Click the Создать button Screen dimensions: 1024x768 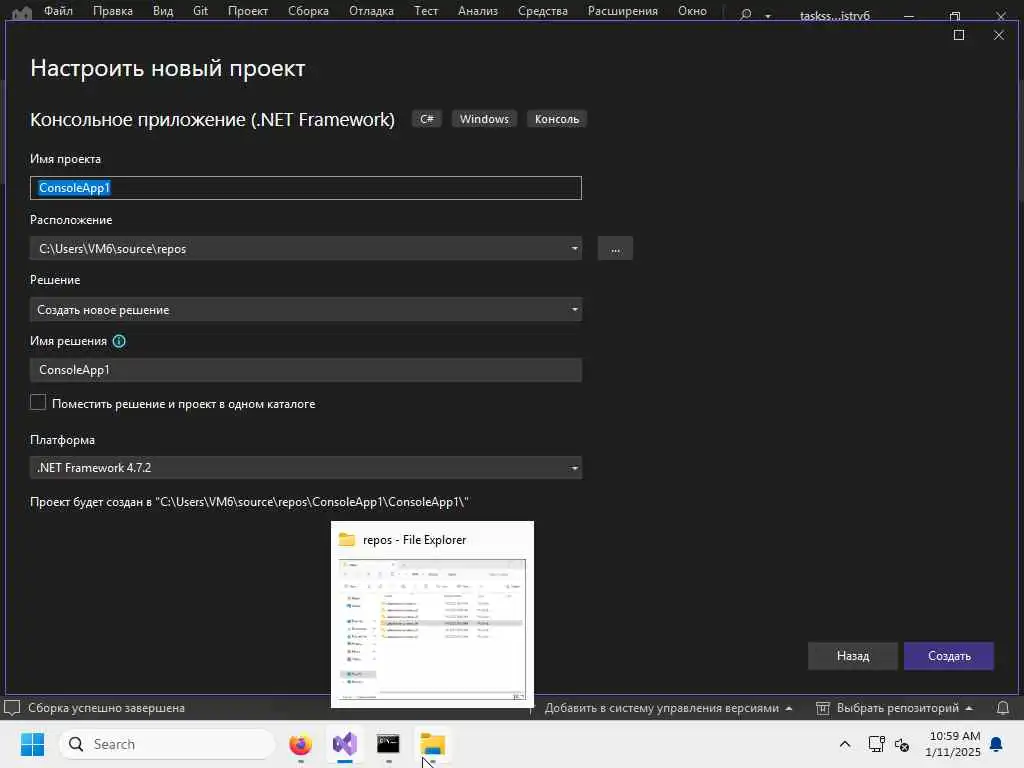point(949,656)
